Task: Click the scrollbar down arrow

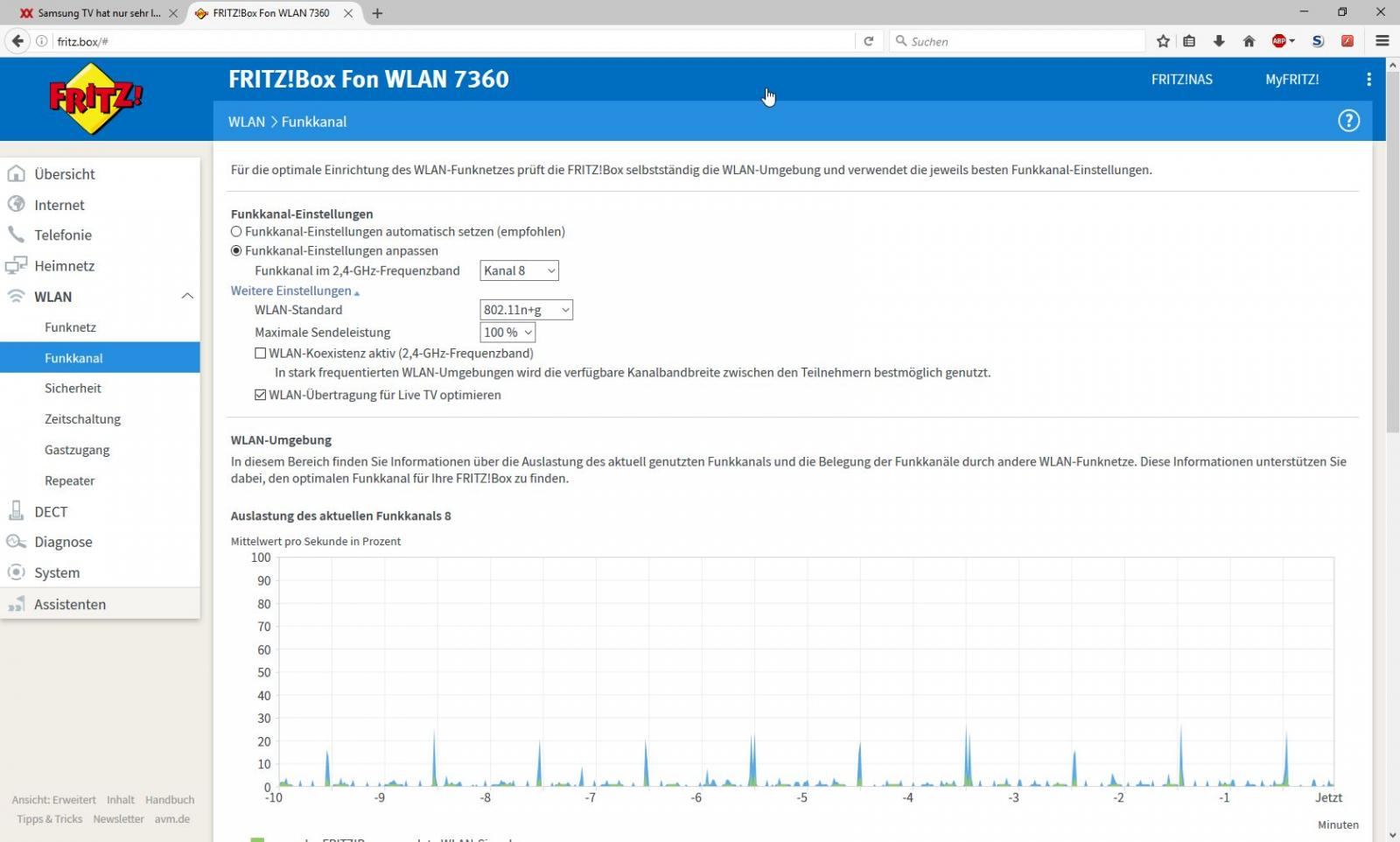Action: pyautogui.click(x=1393, y=834)
